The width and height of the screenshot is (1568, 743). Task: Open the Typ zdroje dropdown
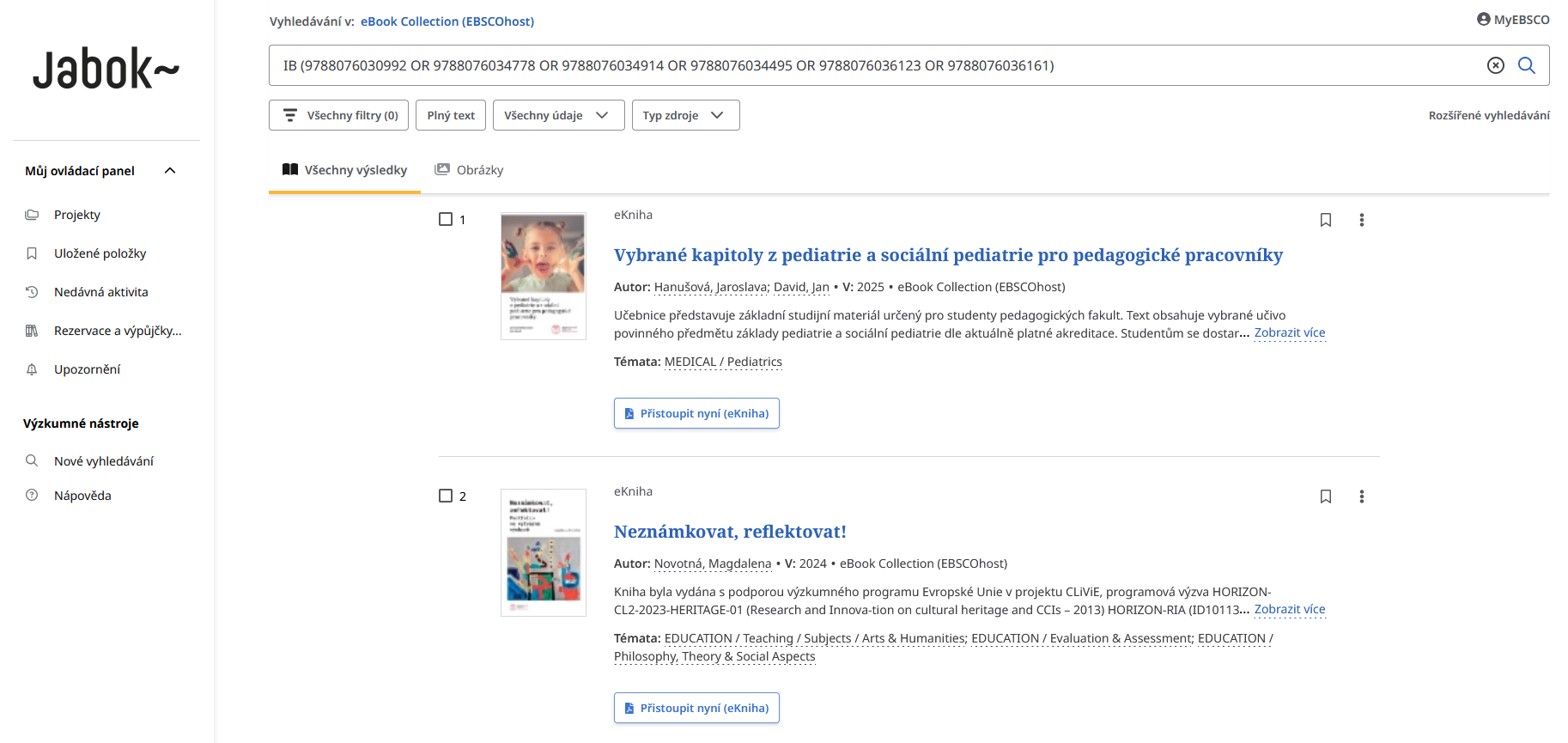coord(685,115)
